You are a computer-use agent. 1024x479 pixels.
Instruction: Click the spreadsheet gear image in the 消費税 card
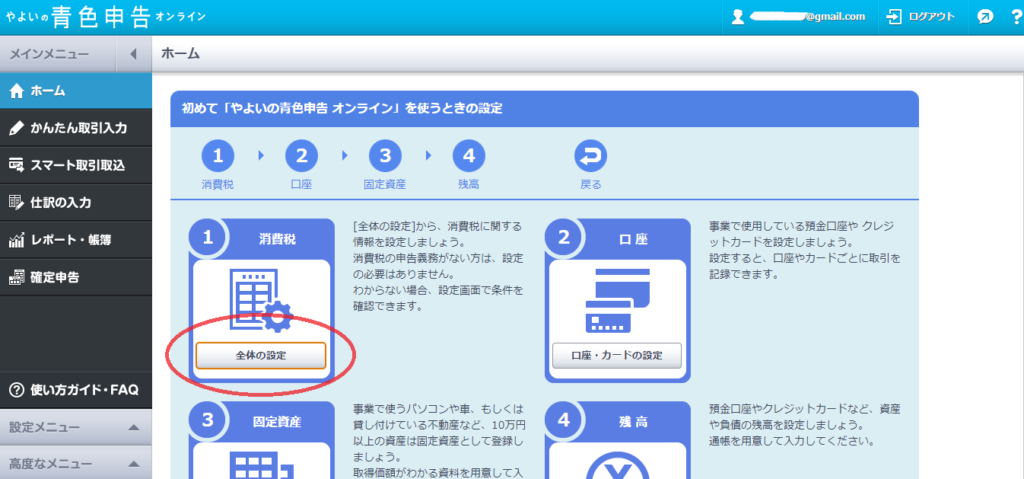(263, 301)
